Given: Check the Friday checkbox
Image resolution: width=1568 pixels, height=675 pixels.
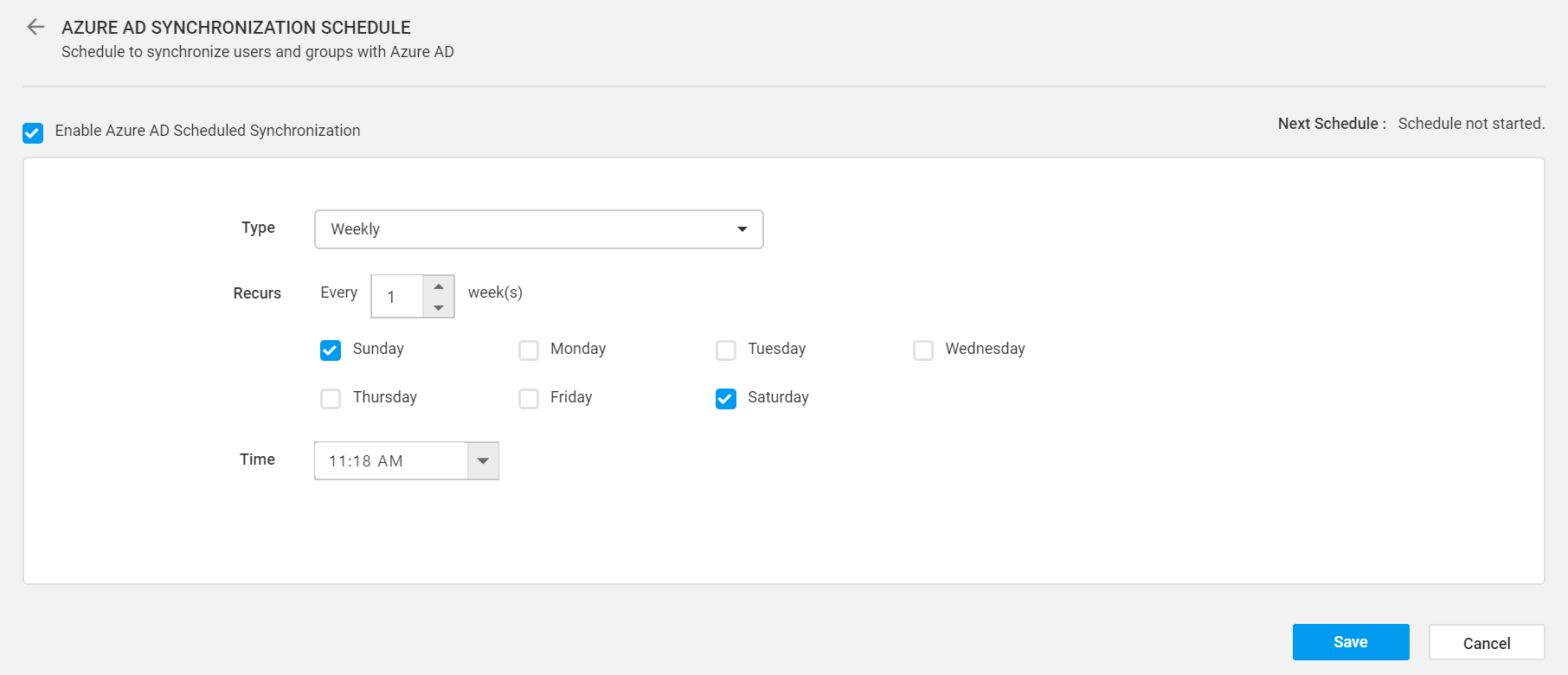Looking at the screenshot, I should coord(529,398).
